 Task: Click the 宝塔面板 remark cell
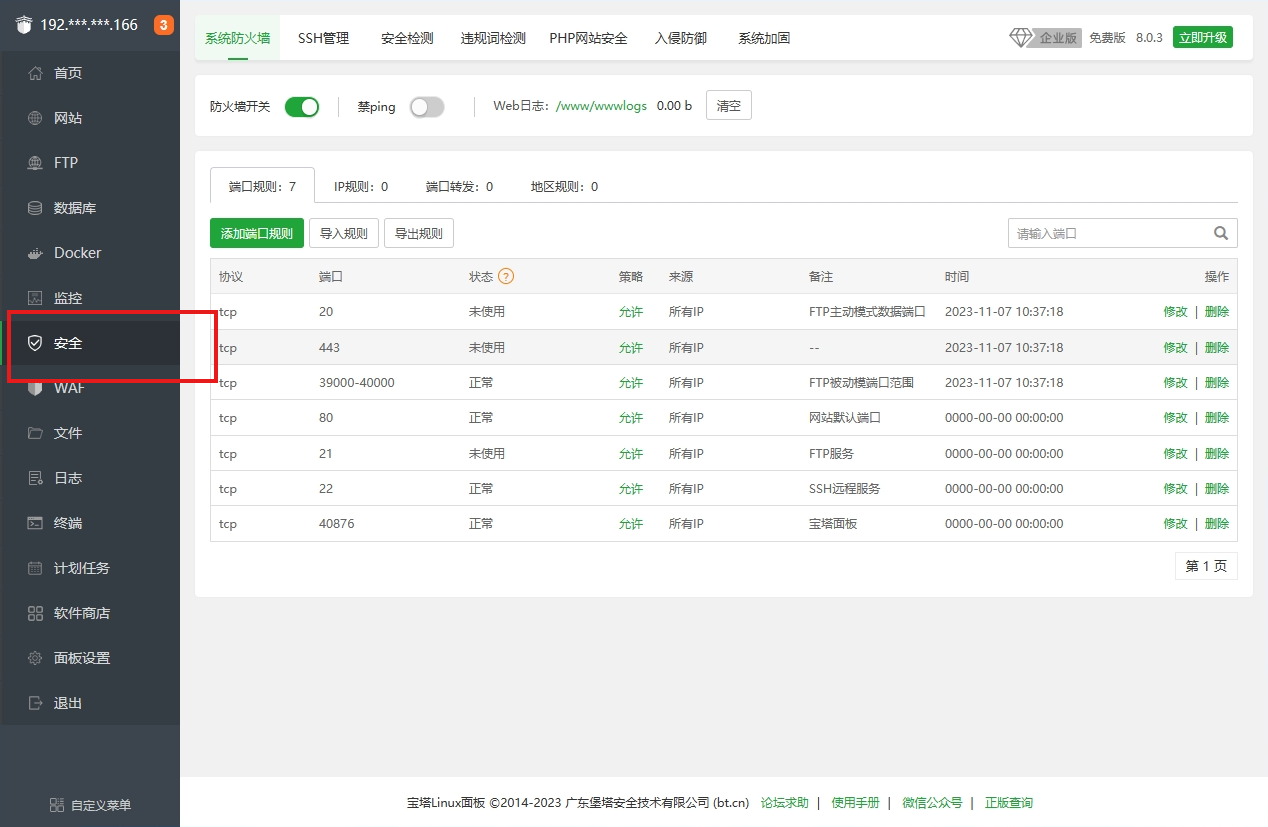[x=833, y=524]
